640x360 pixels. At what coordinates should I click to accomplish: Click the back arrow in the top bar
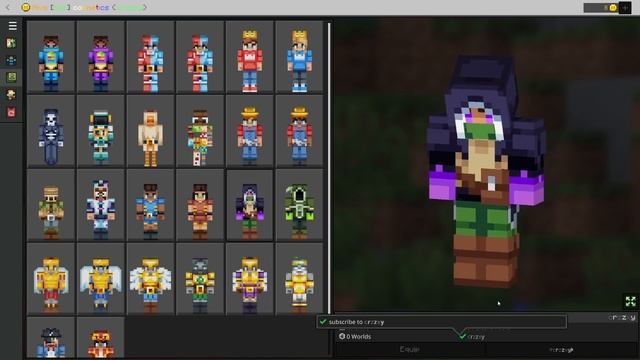point(7,7)
